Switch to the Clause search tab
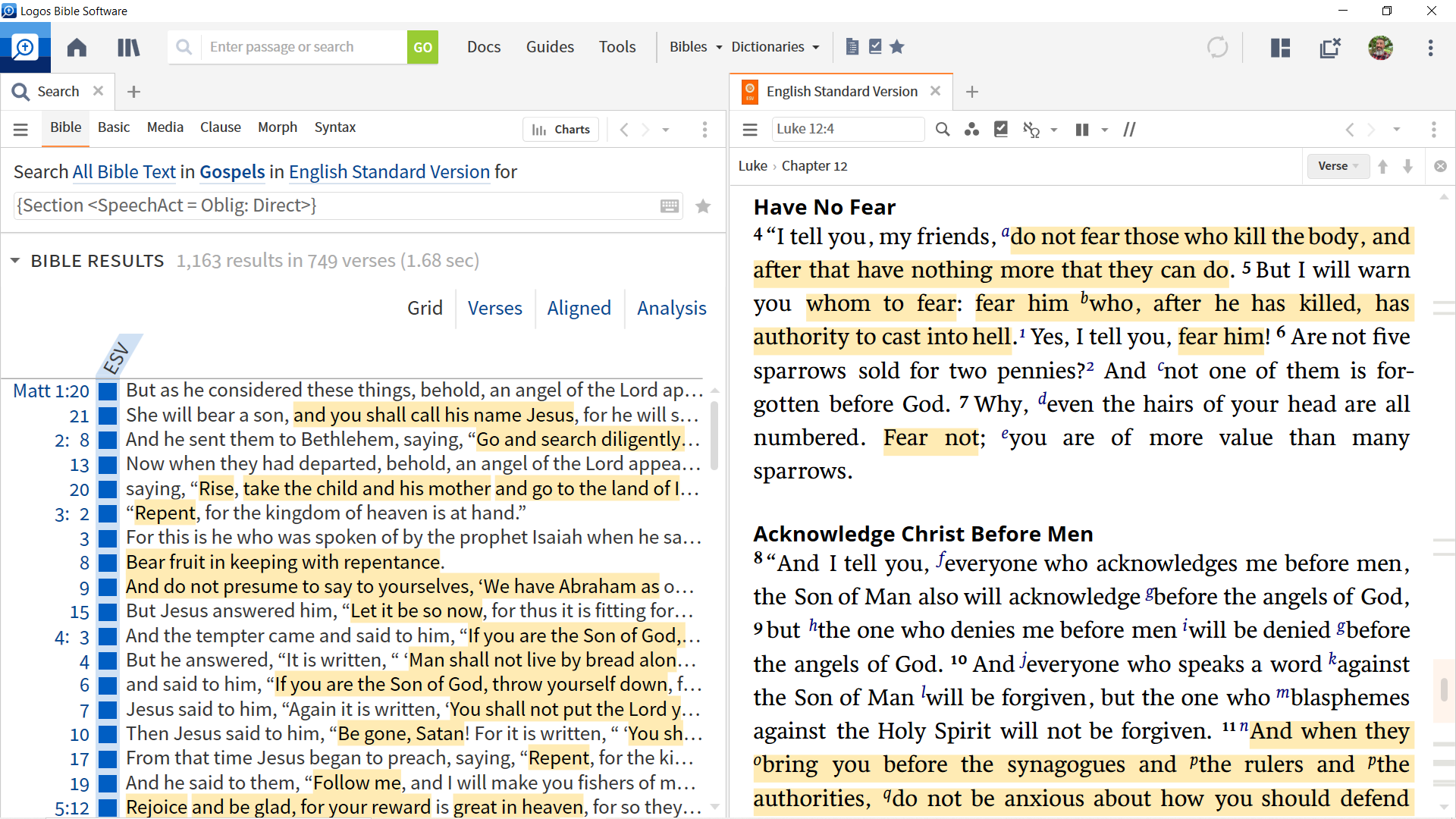This screenshot has width=1456, height=819. (x=221, y=127)
